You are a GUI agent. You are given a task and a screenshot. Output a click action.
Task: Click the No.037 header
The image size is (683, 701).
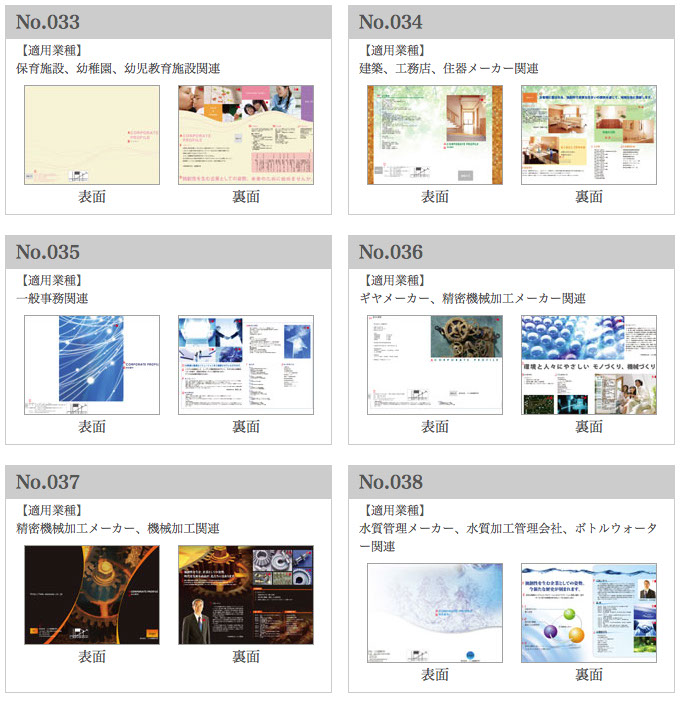(169, 482)
